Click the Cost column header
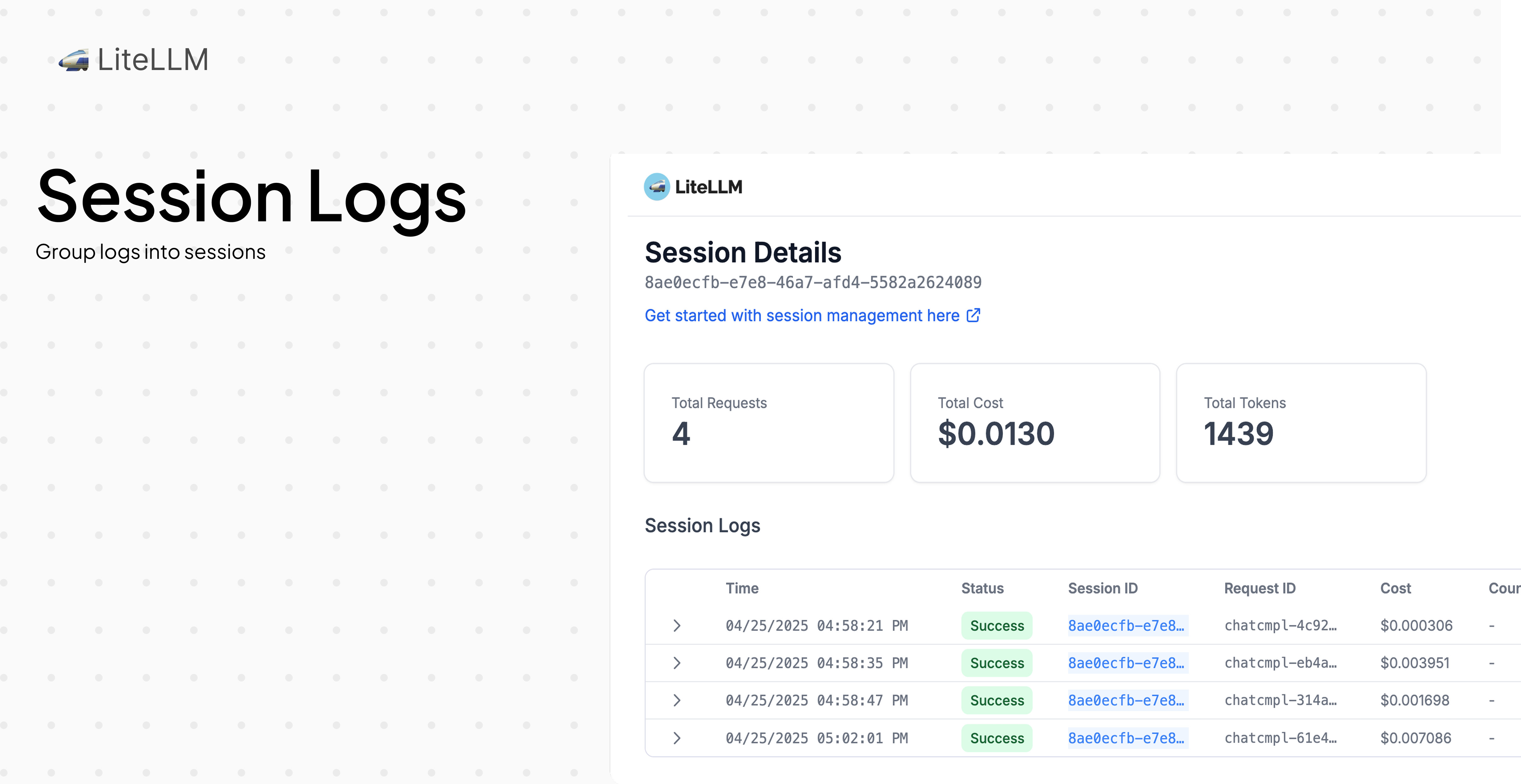This screenshot has width=1521, height=784. 1395,588
